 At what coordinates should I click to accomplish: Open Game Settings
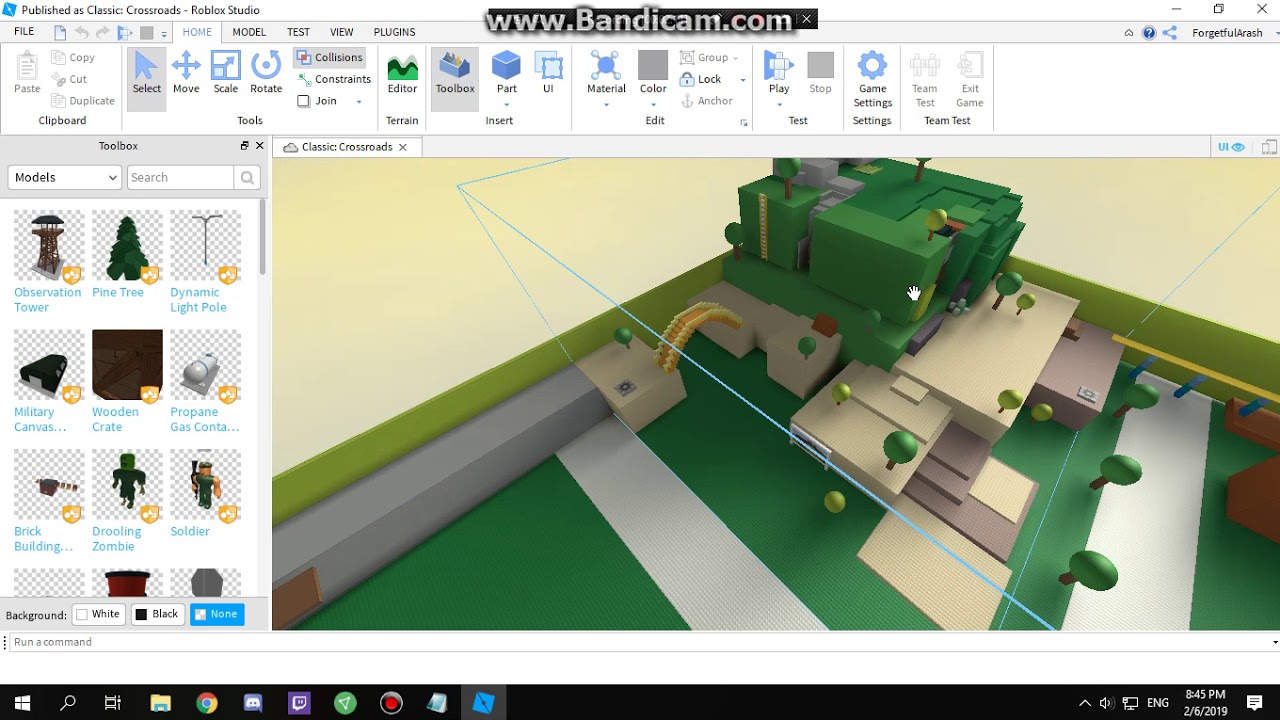tap(872, 79)
